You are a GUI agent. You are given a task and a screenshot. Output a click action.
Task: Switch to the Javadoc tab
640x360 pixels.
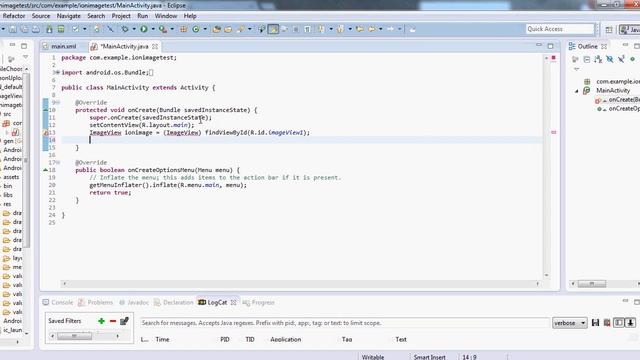coord(134,302)
